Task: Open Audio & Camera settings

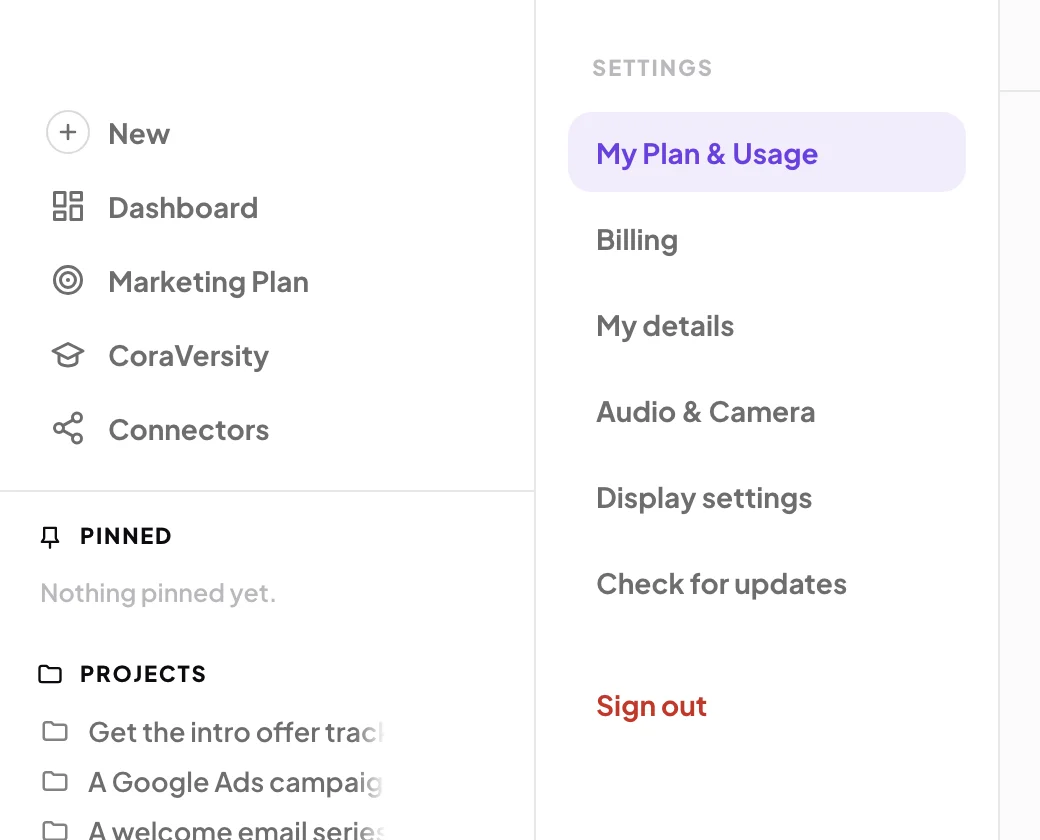Action: tap(705, 412)
